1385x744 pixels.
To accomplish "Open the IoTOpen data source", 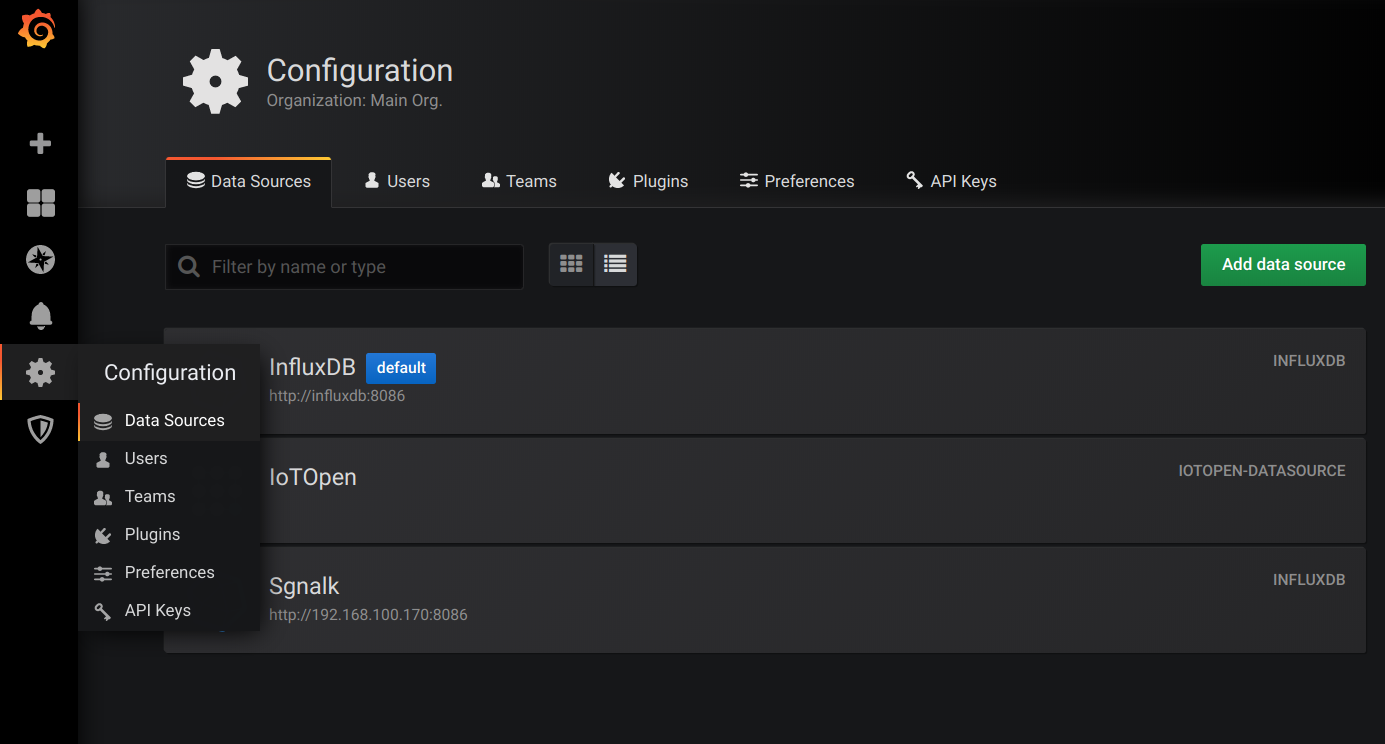I will (x=765, y=490).
